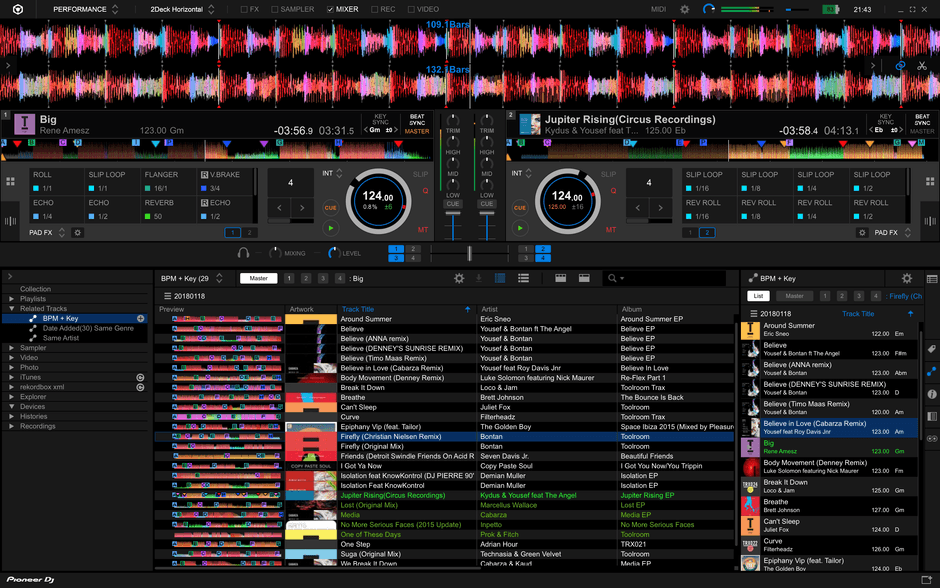This screenshot has height=588, width=940.
Task: Click the MIDI button in top bar
Action: pos(658,9)
